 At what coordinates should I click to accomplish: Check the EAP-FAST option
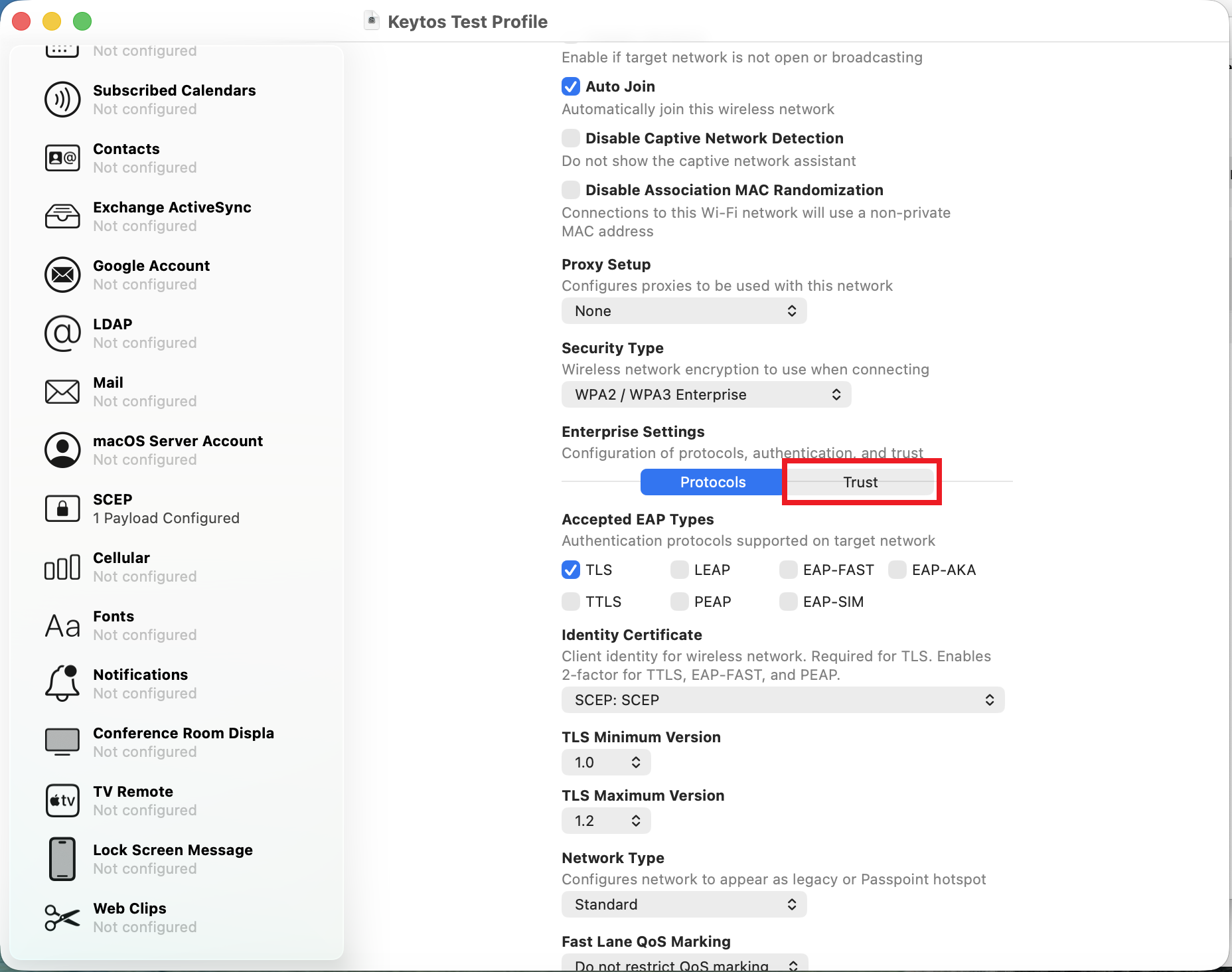pyautogui.click(x=789, y=570)
